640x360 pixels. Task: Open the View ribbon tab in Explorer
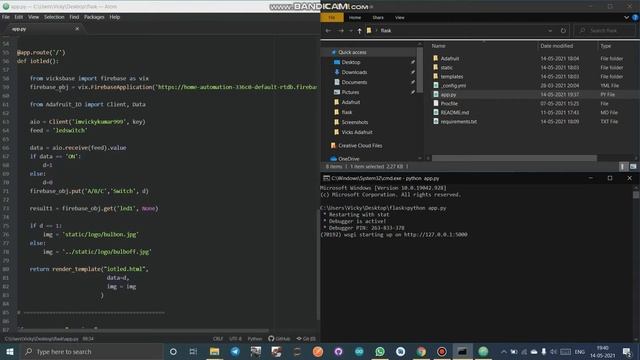400,18
